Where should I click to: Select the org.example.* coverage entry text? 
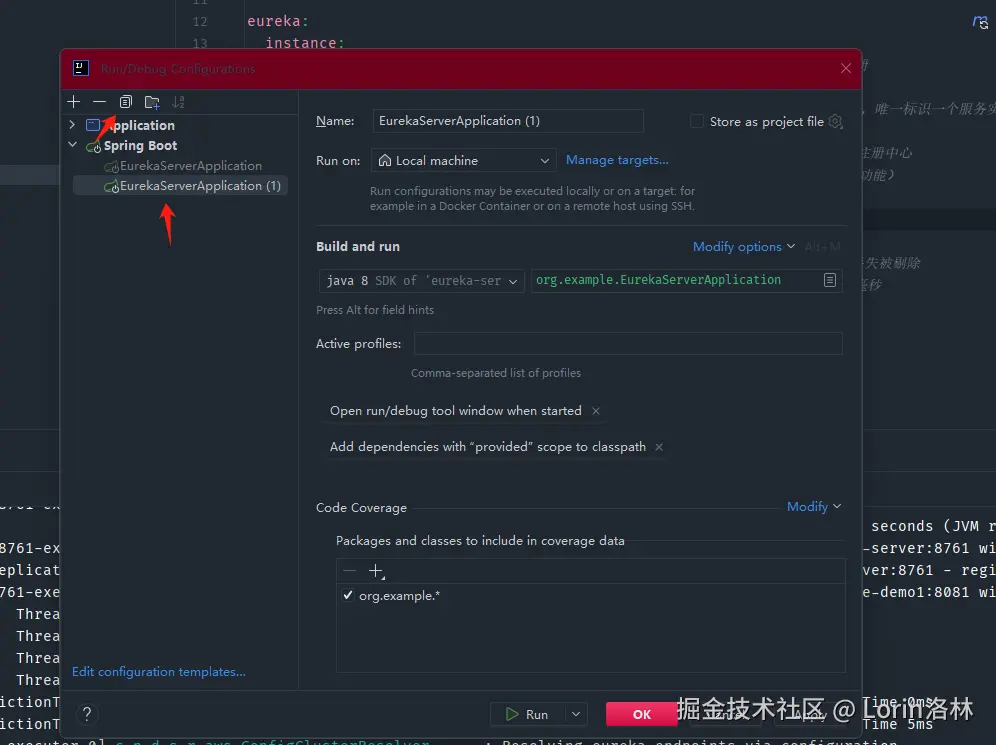click(x=400, y=596)
